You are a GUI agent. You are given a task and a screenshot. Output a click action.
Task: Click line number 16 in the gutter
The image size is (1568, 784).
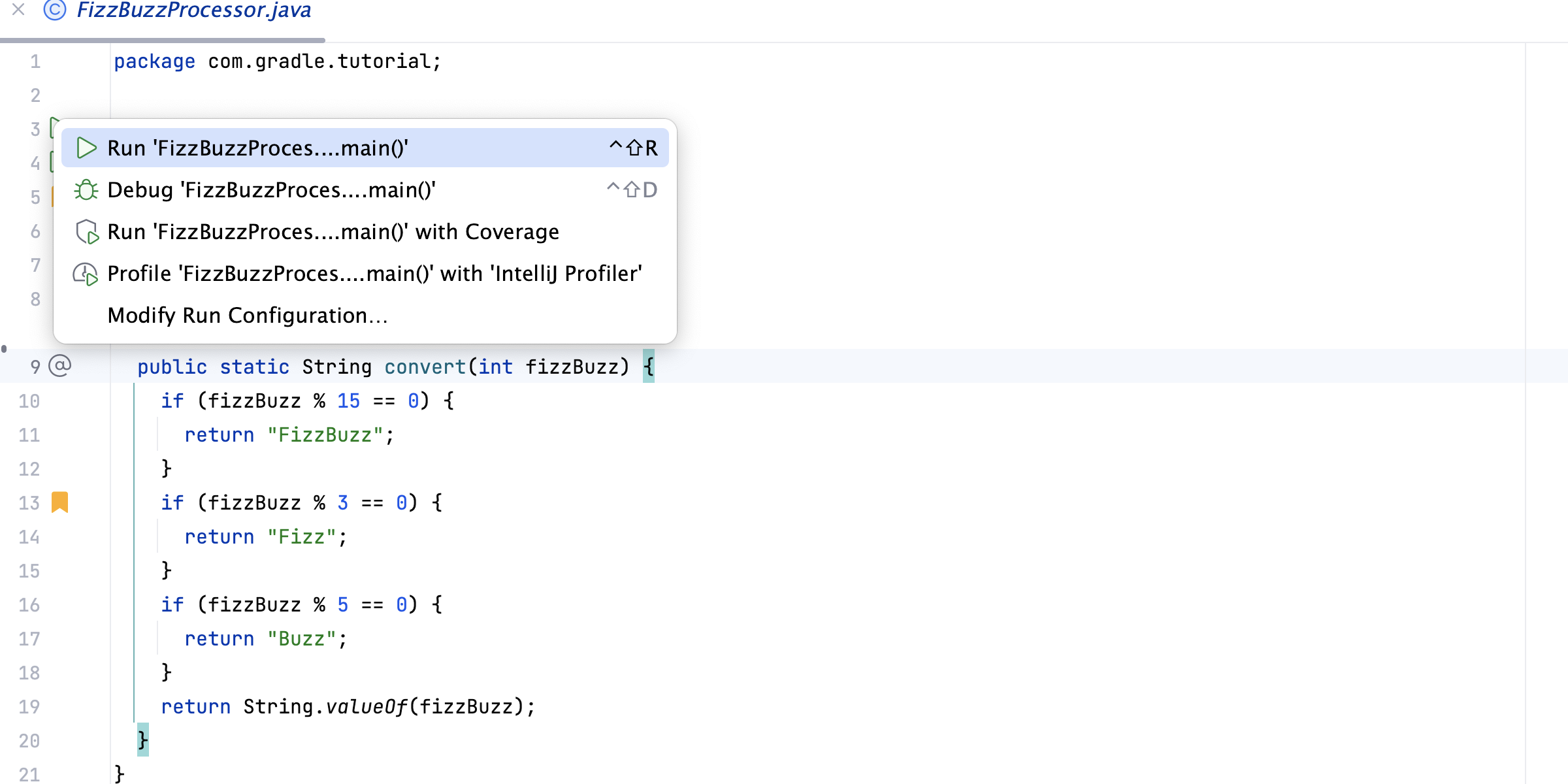pos(29,605)
